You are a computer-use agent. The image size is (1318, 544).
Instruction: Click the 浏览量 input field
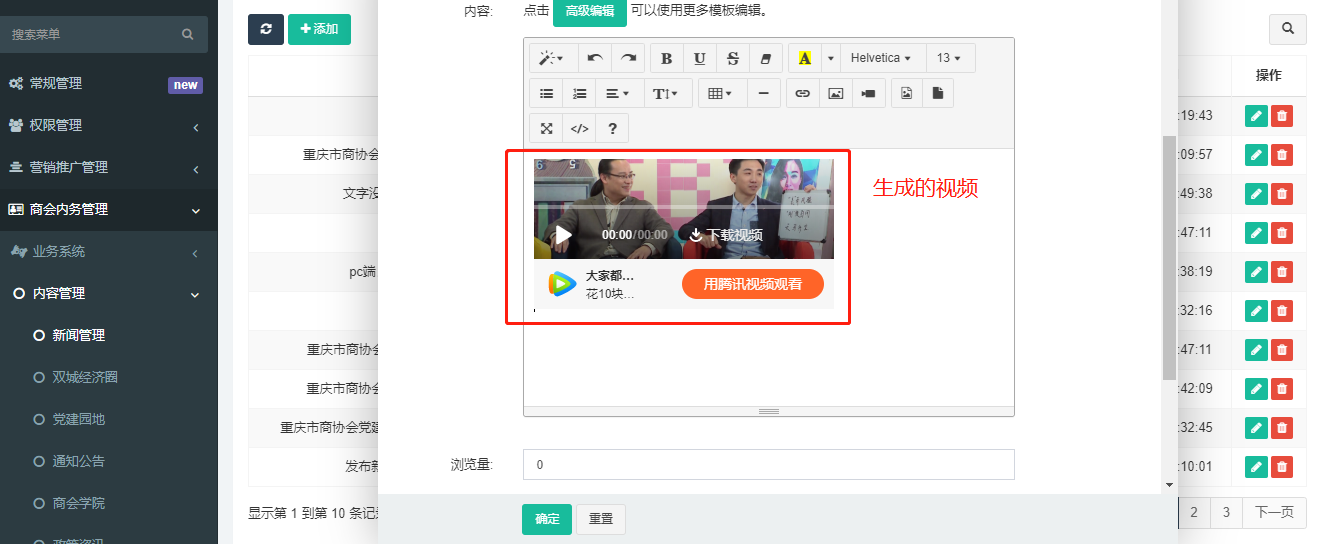click(x=768, y=464)
